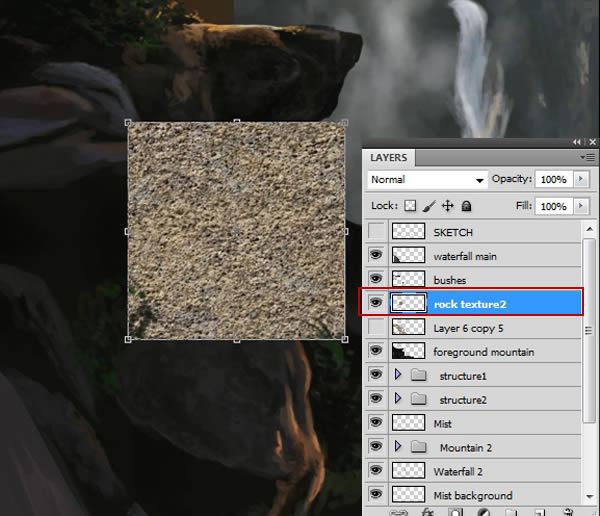The height and width of the screenshot is (516, 600).
Task: Show the SKETCH layer visibility box
Action: [376, 231]
